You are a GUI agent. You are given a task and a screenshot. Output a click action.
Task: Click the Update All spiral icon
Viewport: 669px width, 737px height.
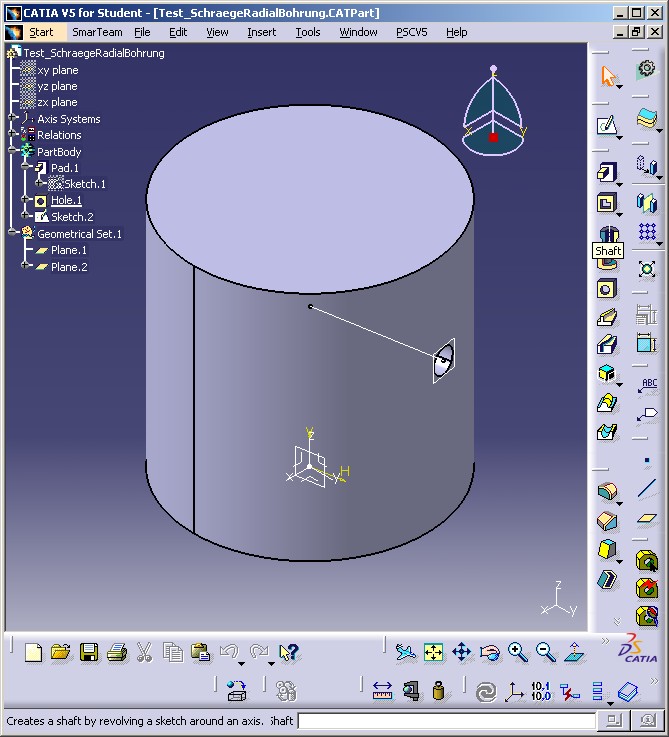pos(486,692)
